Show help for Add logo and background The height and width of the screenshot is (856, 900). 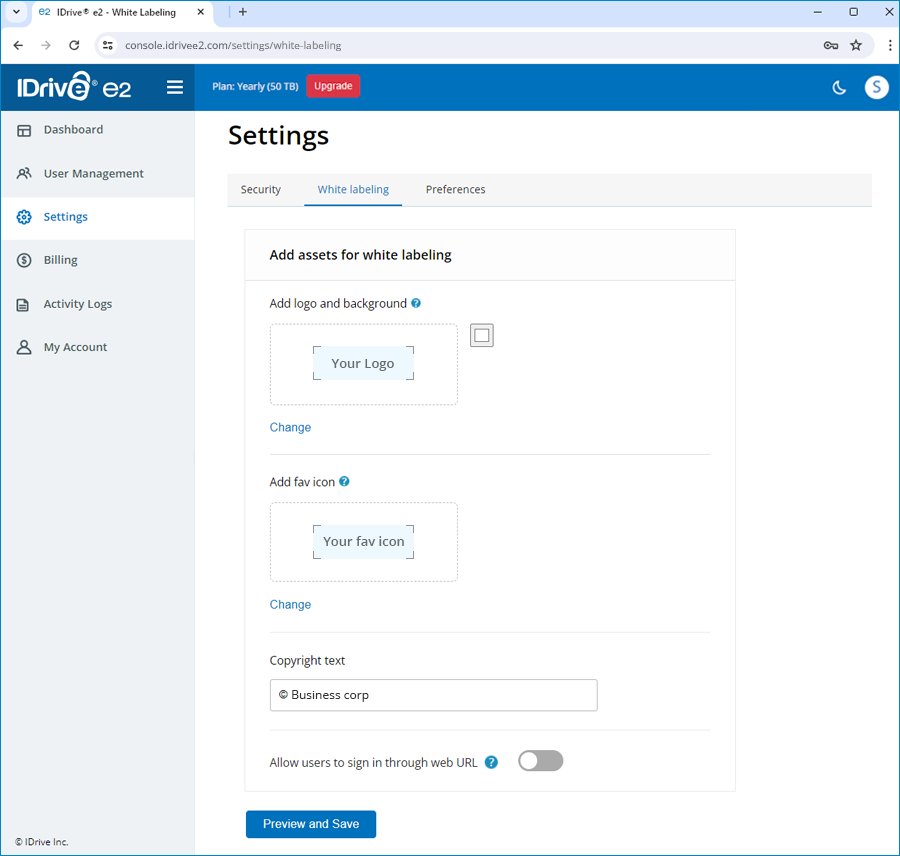[416, 303]
